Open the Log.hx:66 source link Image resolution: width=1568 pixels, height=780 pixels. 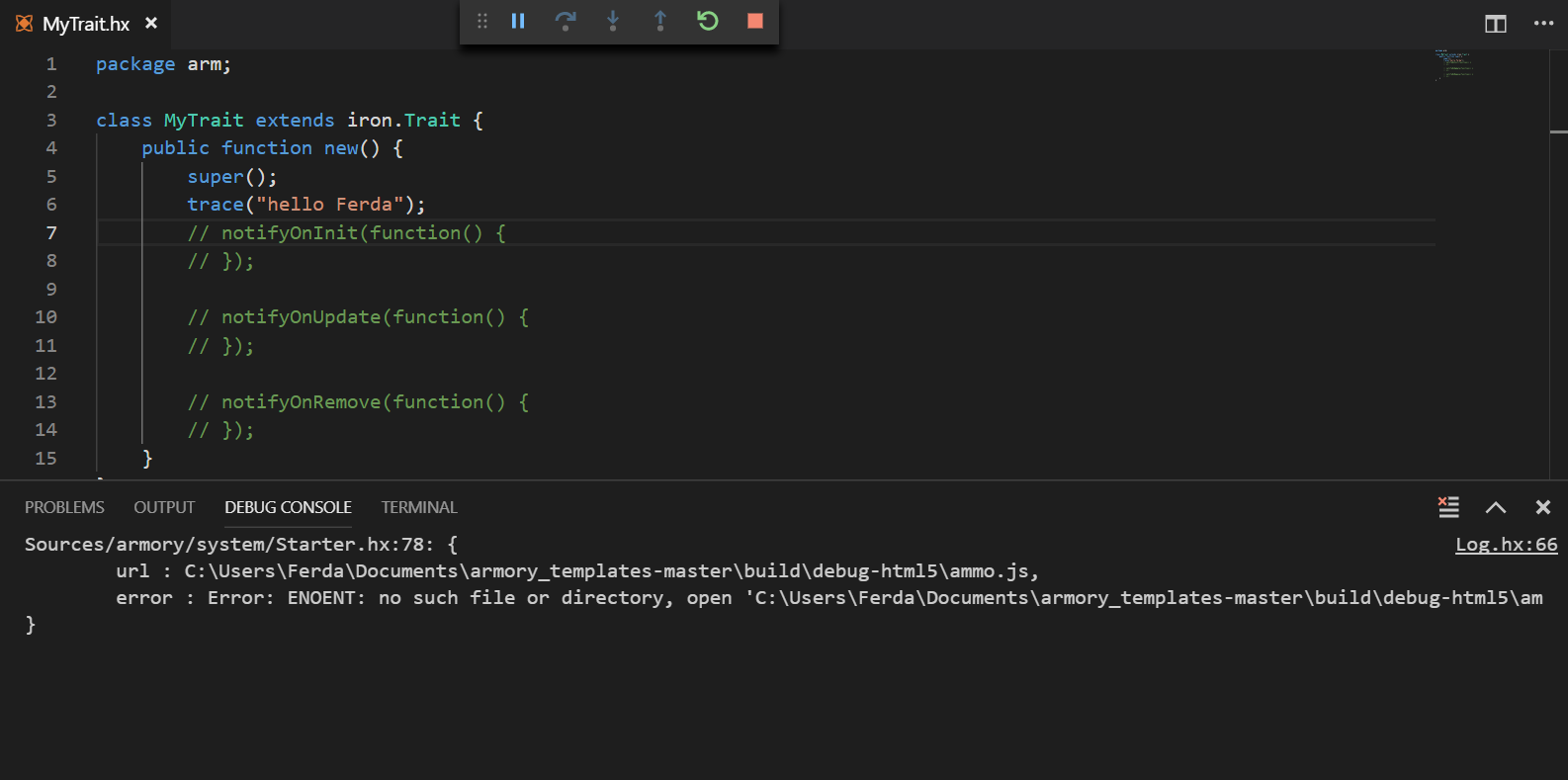point(1506,545)
